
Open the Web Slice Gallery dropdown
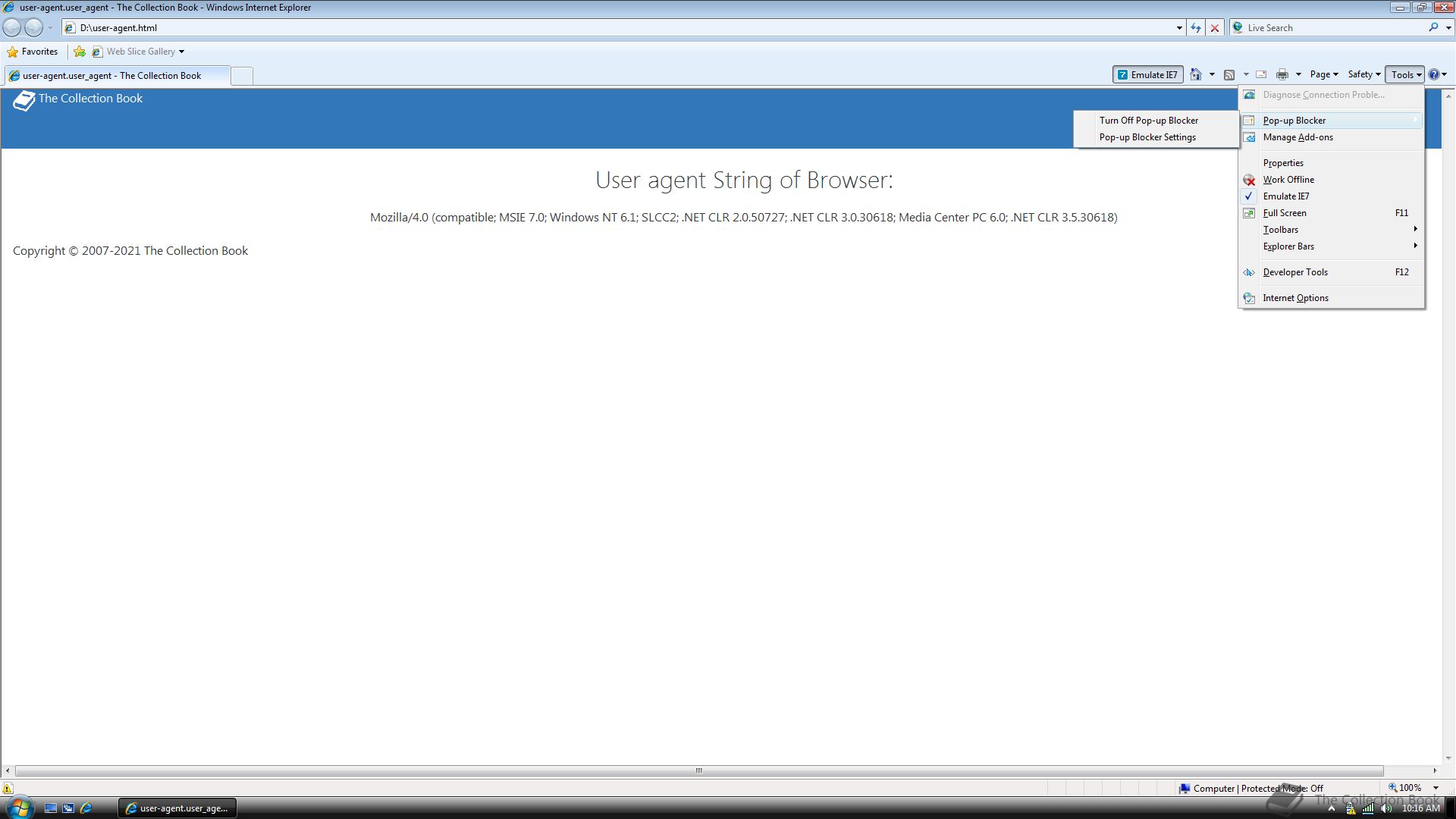tap(181, 52)
